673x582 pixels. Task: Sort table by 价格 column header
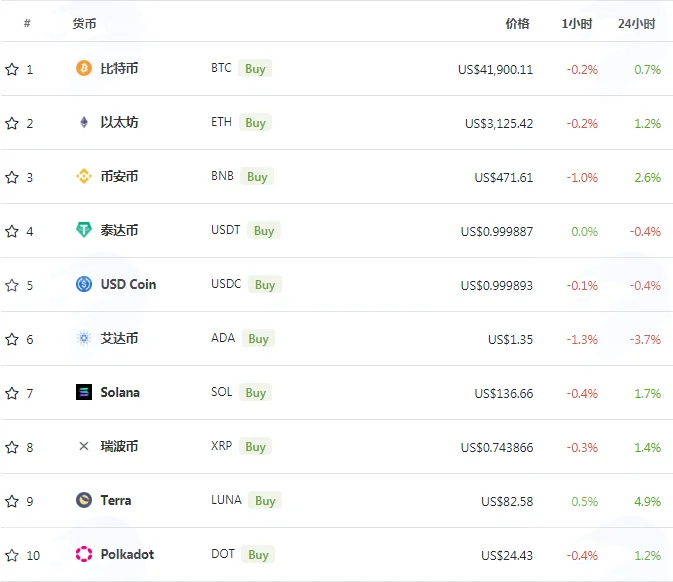[x=517, y=24]
